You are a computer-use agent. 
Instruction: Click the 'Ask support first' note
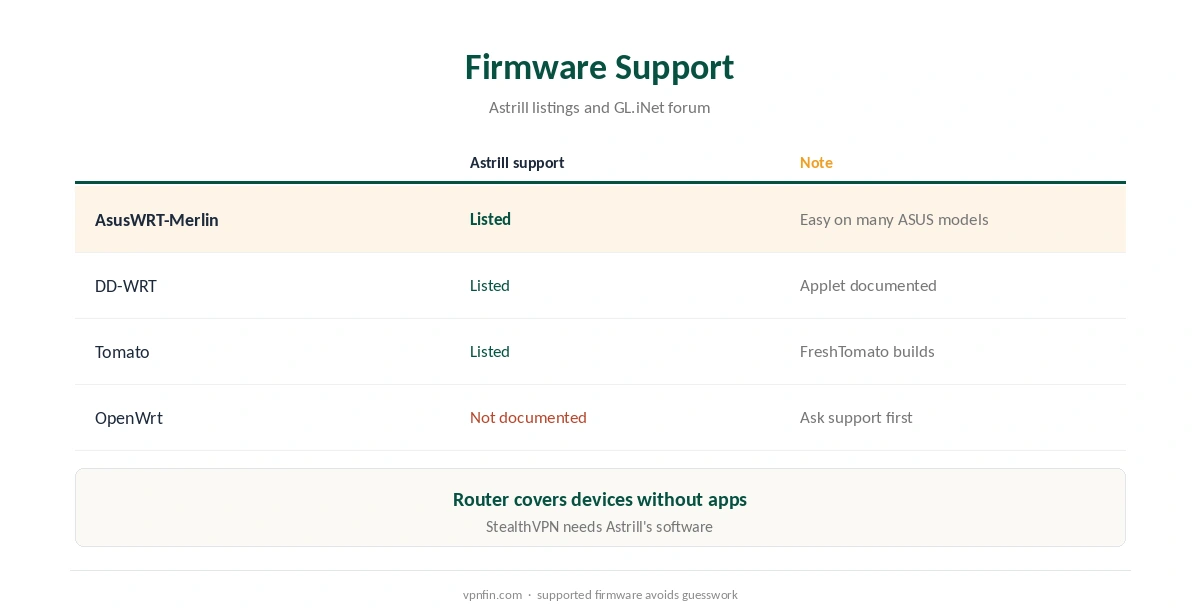coord(856,418)
